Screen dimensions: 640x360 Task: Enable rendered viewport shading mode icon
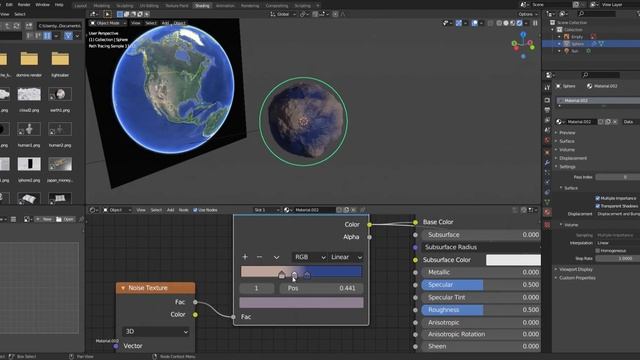click(x=519, y=23)
